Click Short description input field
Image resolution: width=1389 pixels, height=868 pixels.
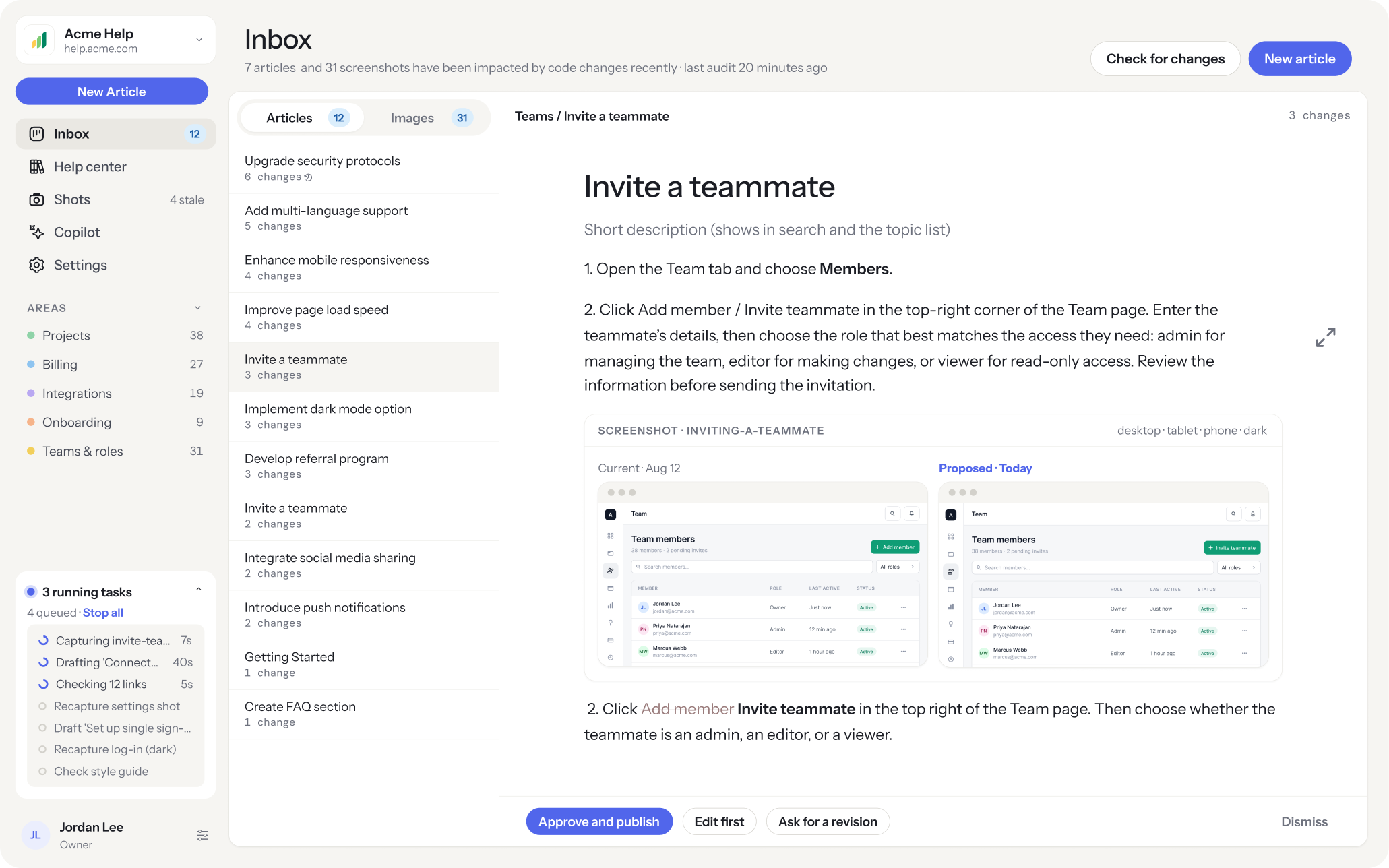[x=767, y=230]
